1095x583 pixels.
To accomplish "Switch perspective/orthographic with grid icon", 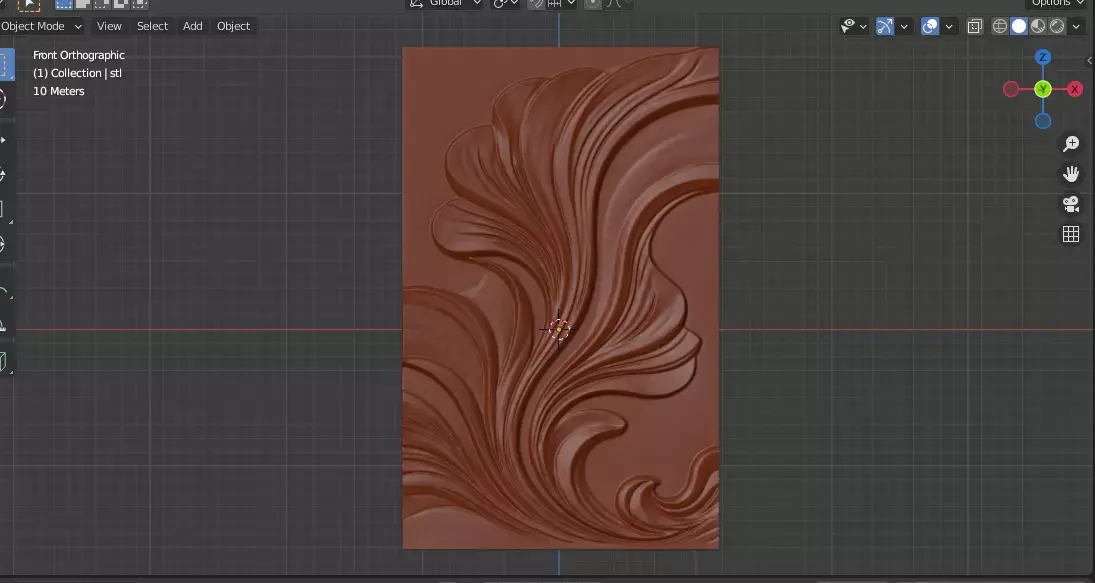I will (1071, 234).
